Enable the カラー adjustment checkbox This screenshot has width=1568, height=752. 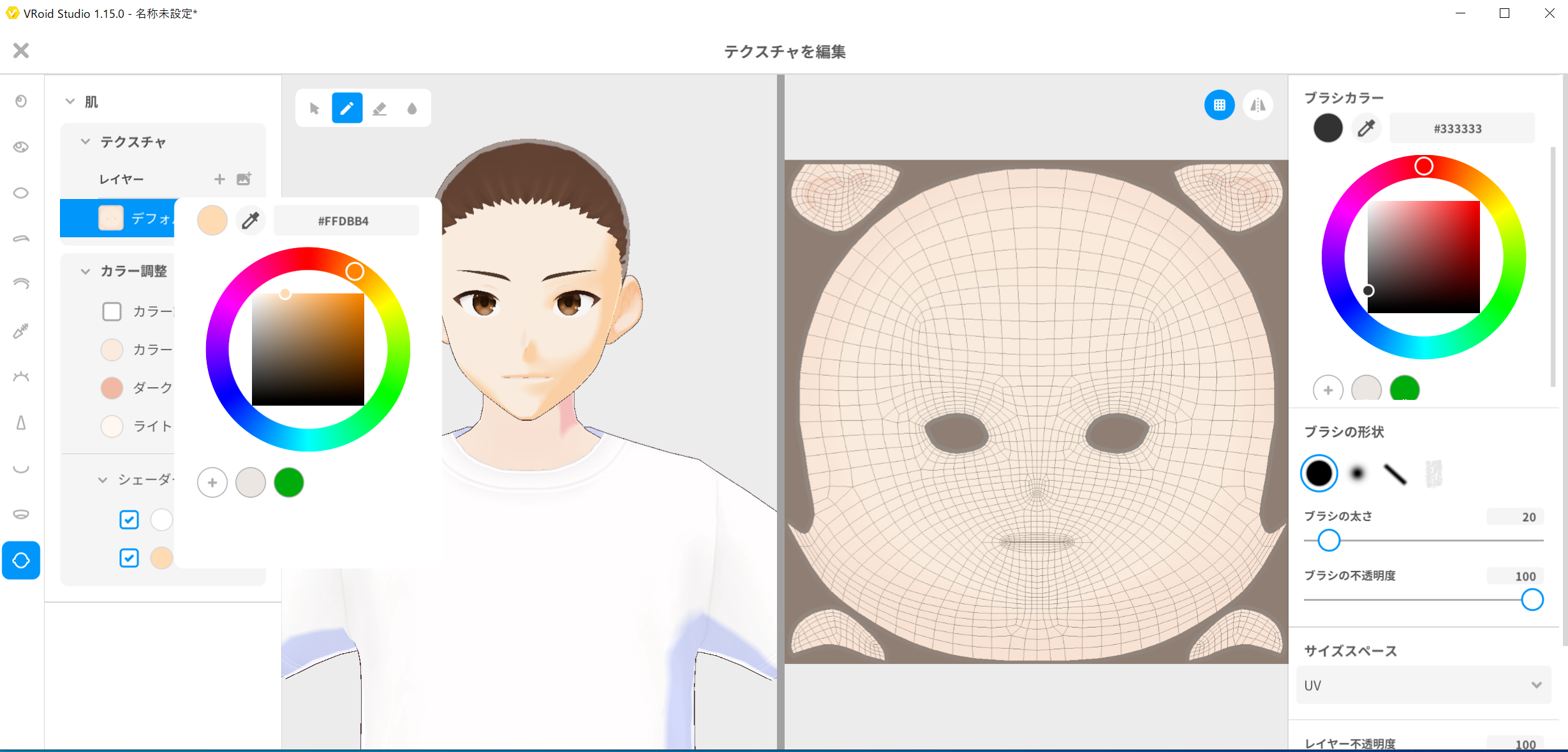pyautogui.click(x=112, y=311)
